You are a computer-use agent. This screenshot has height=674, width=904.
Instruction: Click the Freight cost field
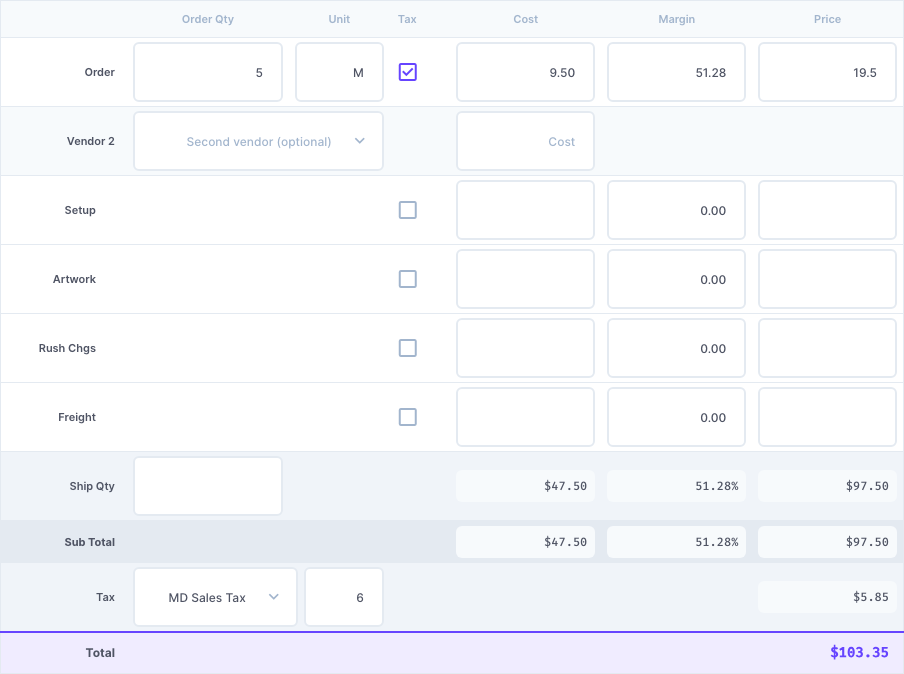(x=525, y=417)
